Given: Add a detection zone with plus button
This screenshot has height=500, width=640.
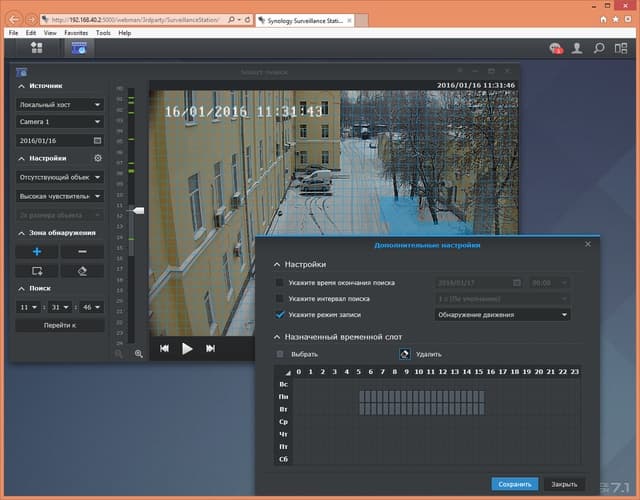Looking at the screenshot, I should [37, 252].
